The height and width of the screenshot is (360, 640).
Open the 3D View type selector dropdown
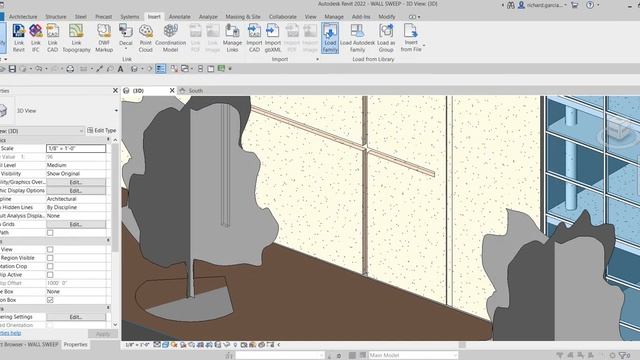tap(116, 111)
